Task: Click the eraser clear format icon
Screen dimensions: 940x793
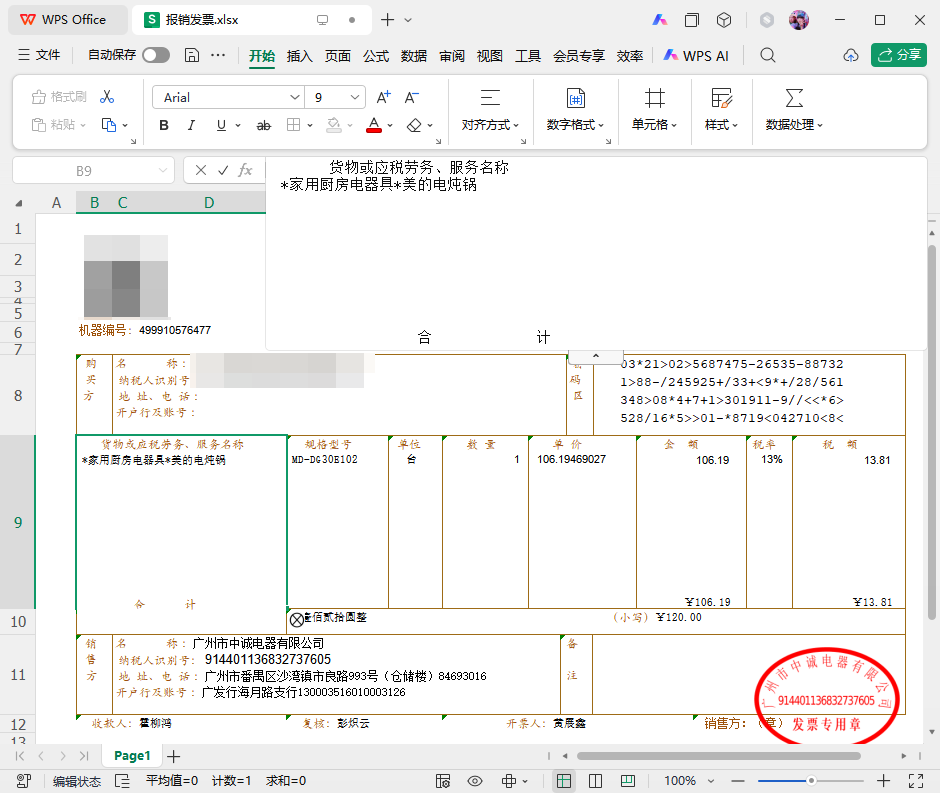Action: 414,125
